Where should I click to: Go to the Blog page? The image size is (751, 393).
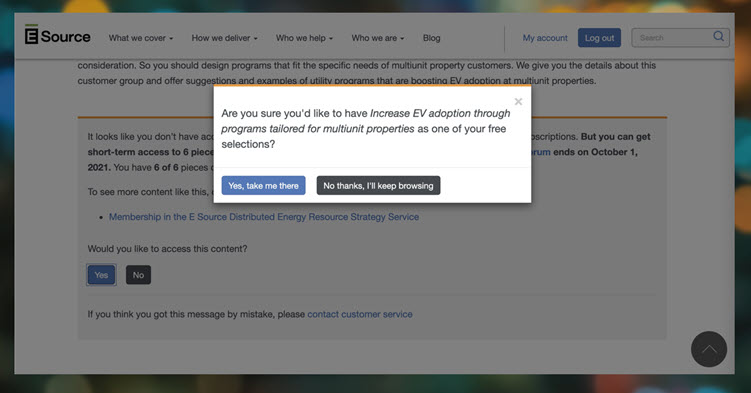(x=432, y=38)
